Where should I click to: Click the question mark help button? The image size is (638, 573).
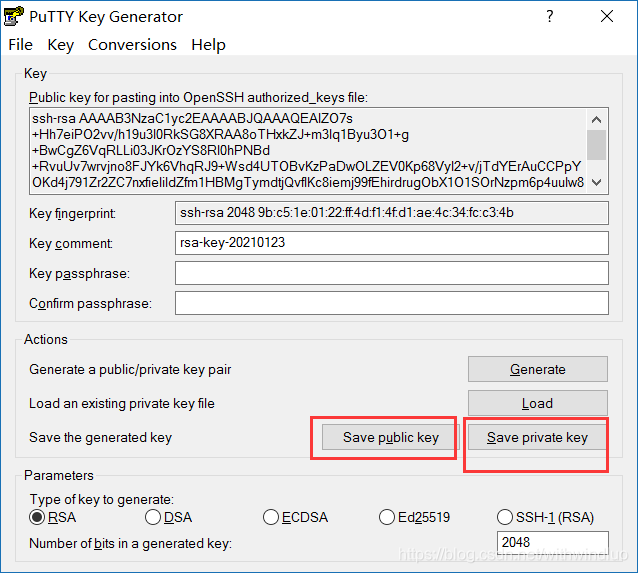point(550,16)
